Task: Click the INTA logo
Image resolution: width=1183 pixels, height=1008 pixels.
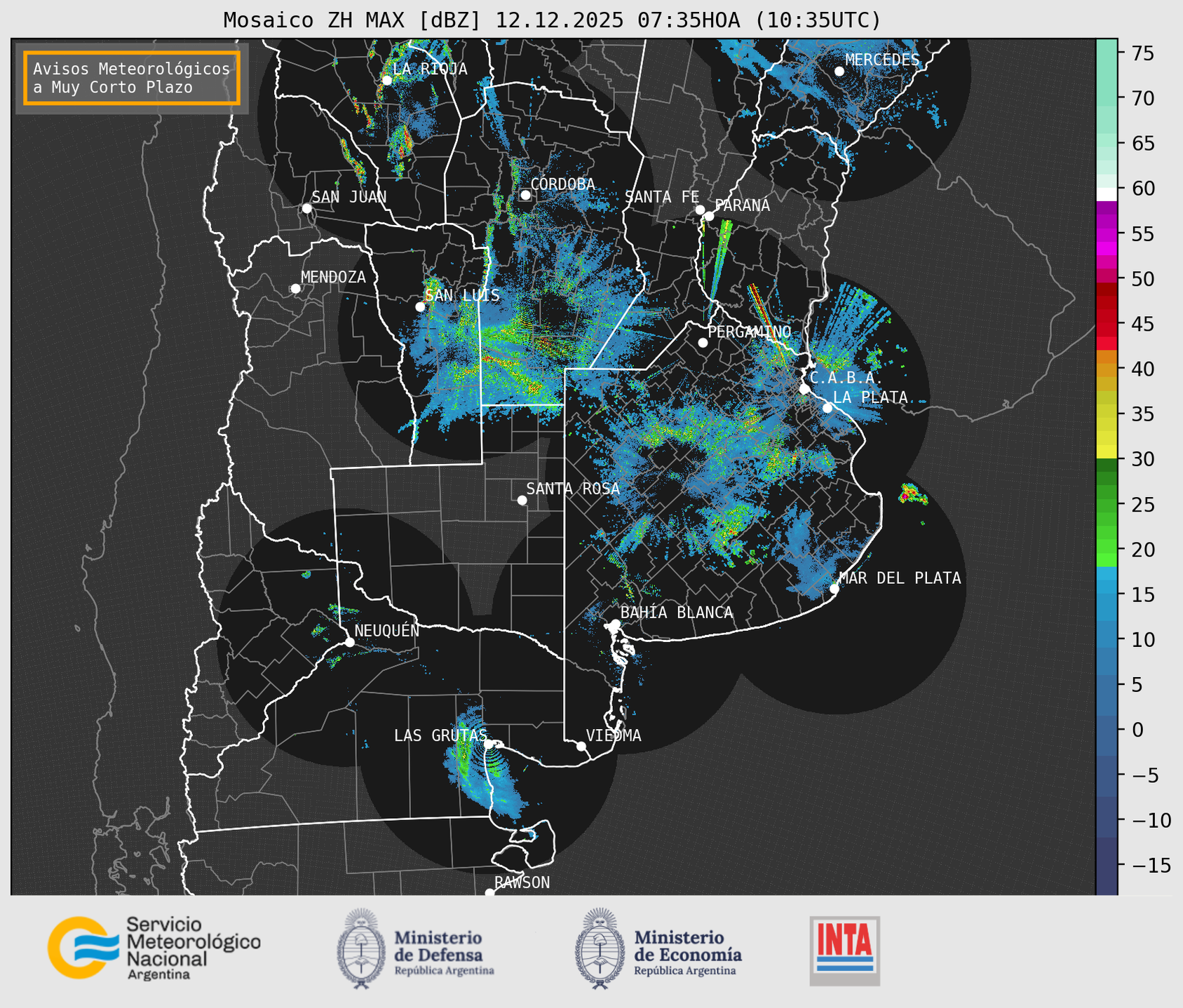Action: tap(845, 951)
